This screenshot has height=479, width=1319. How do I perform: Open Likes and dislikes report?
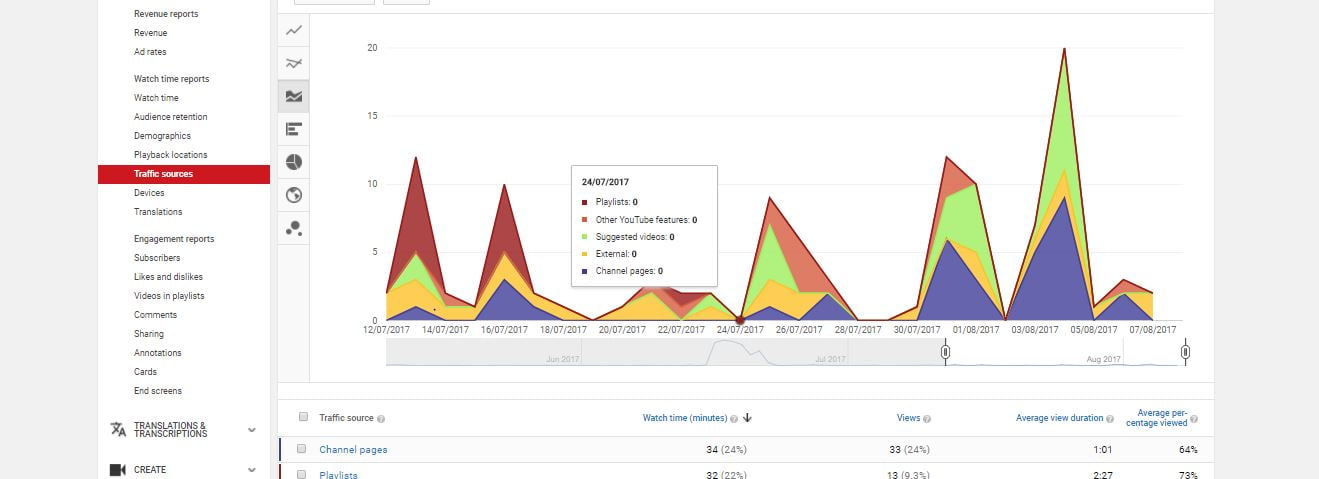pyautogui.click(x=168, y=277)
